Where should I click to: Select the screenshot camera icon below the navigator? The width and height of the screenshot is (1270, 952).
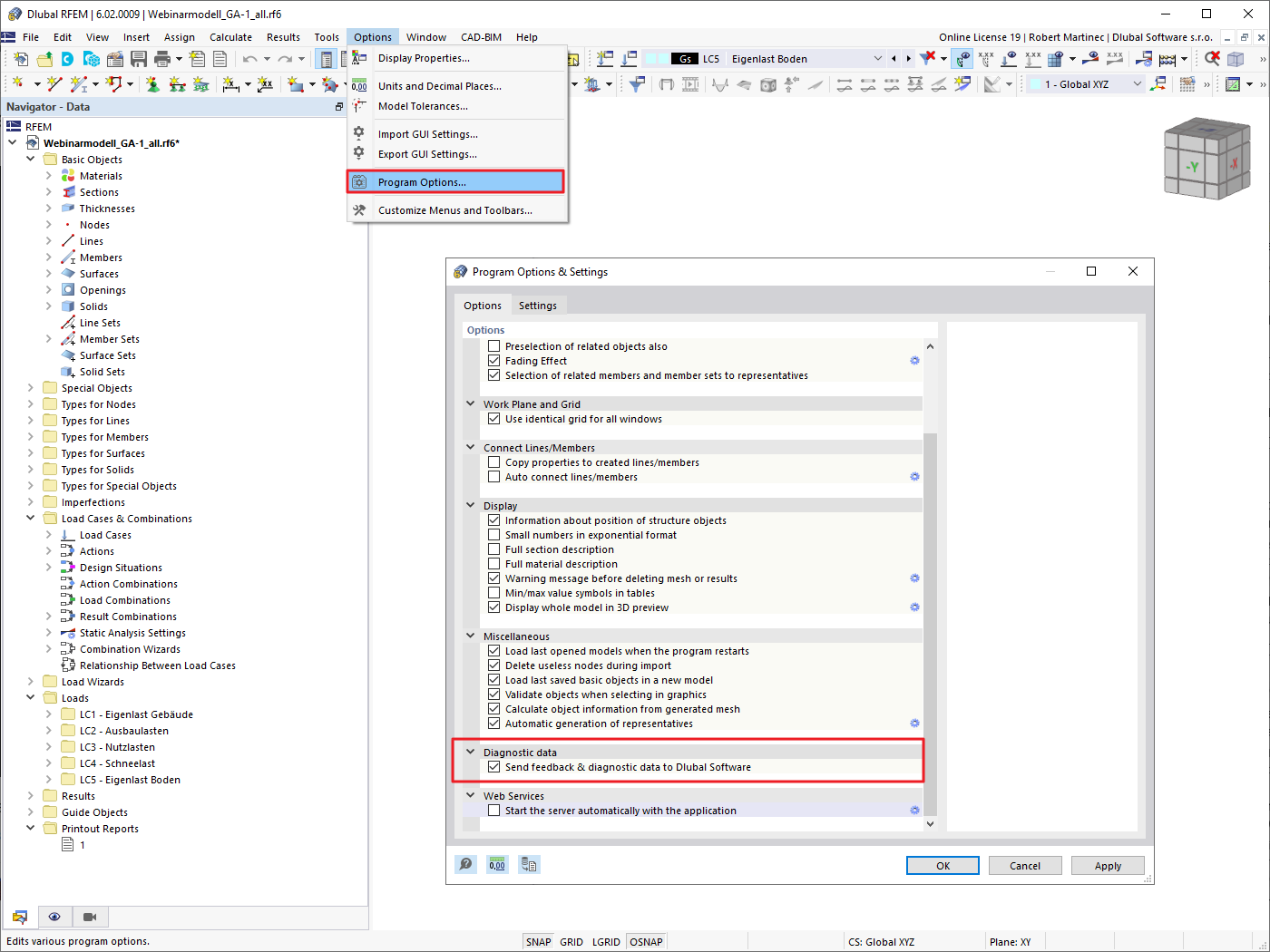pyautogui.click(x=89, y=917)
